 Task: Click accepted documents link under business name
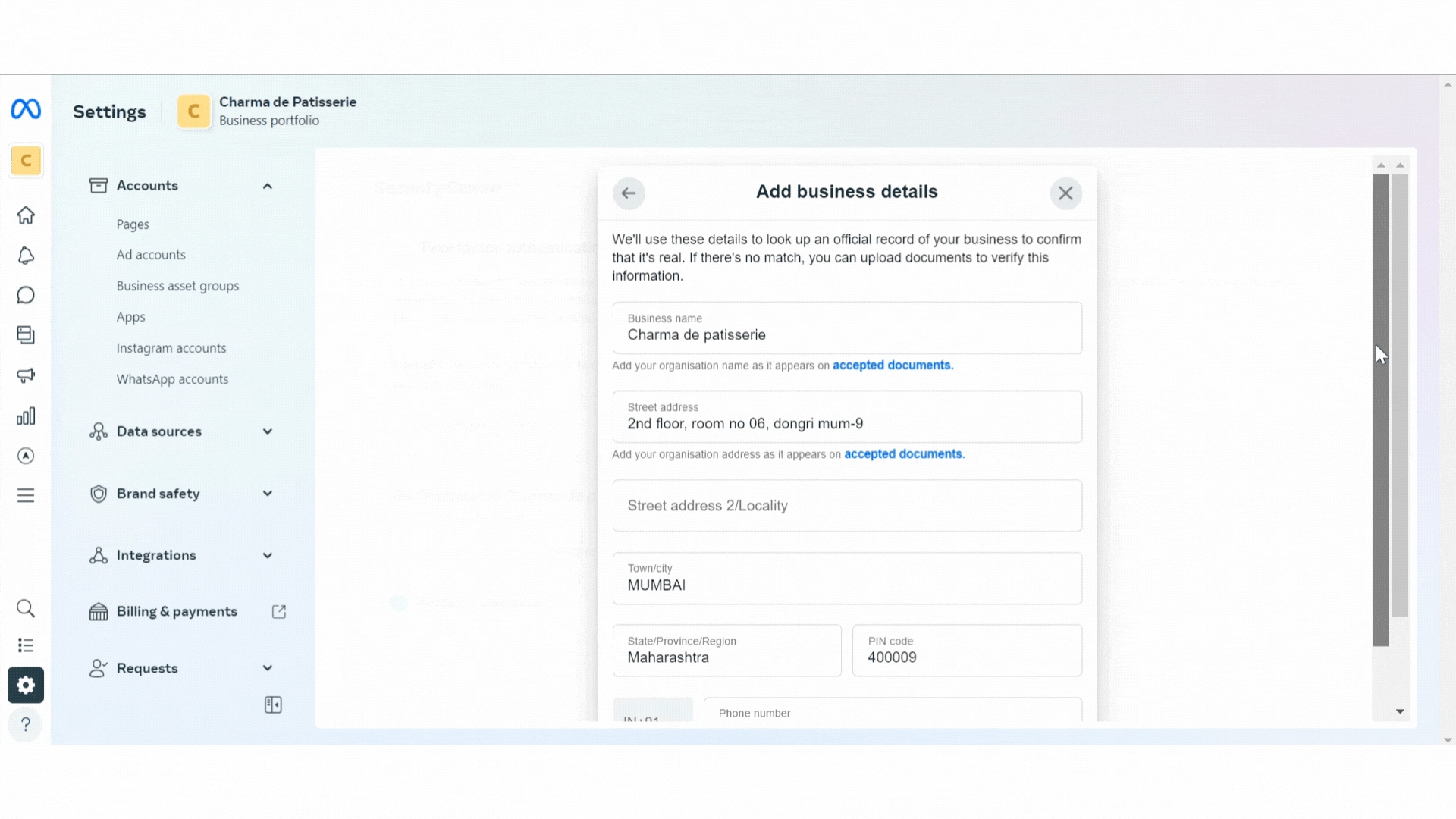click(892, 366)
